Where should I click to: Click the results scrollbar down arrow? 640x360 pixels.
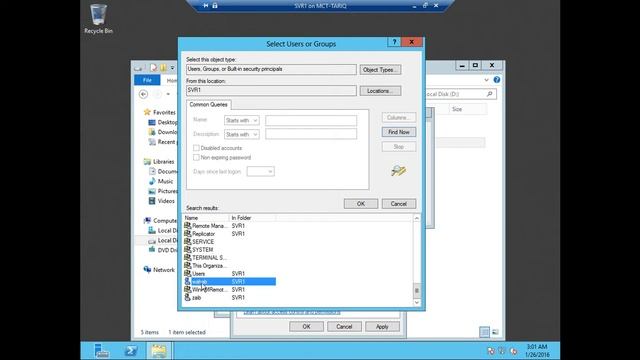pyautogui.click(x=416, y=302)
